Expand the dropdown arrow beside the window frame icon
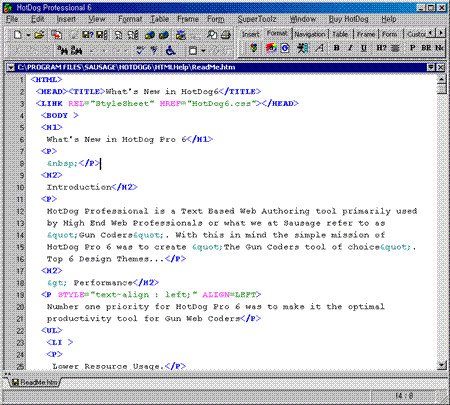Viewport: 450px width, 405px height. click(203, 51)
